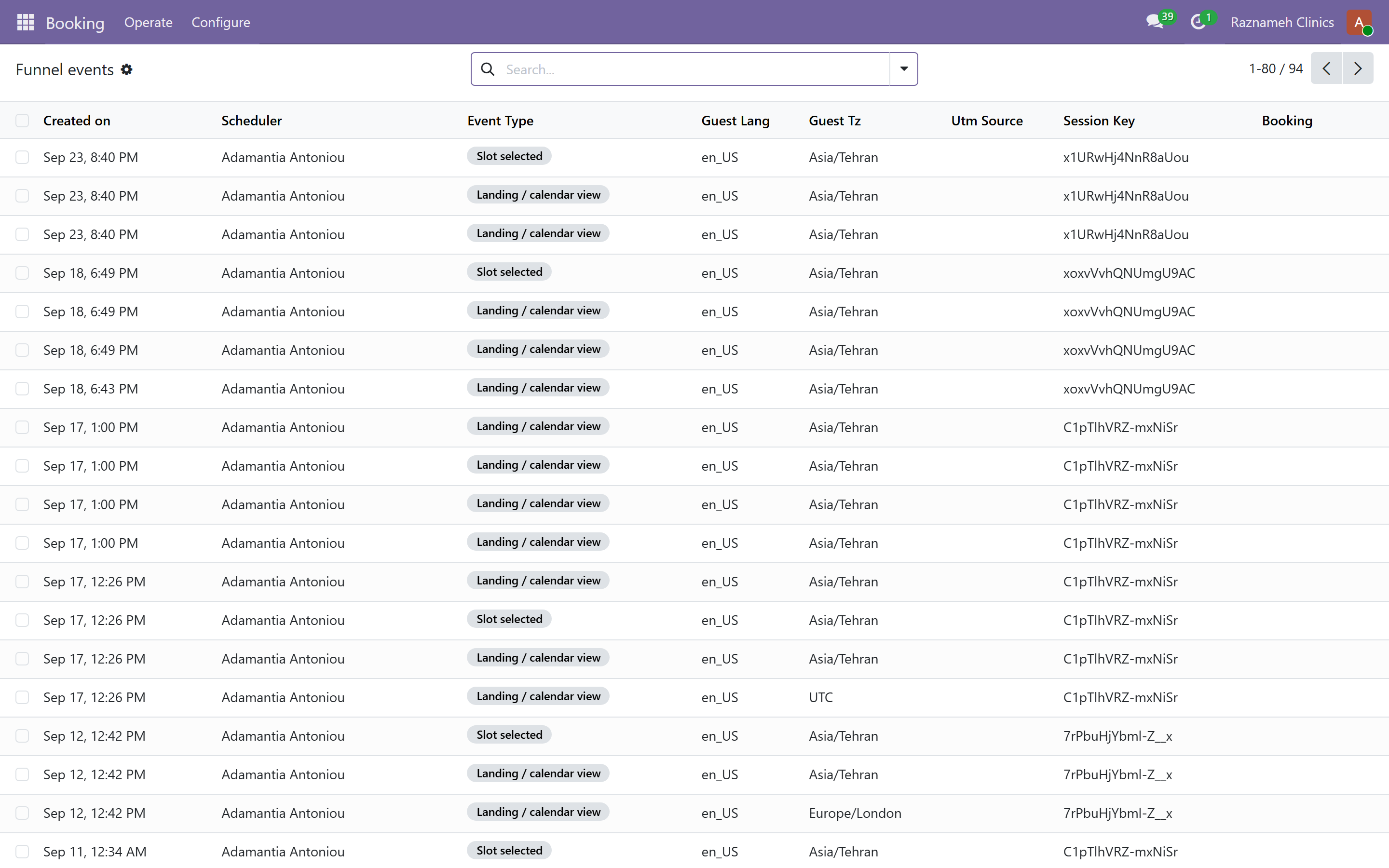Check the Sep 18, 6:43 PM row
Viewport: 1389px width, 868px height.
point(22,389)
